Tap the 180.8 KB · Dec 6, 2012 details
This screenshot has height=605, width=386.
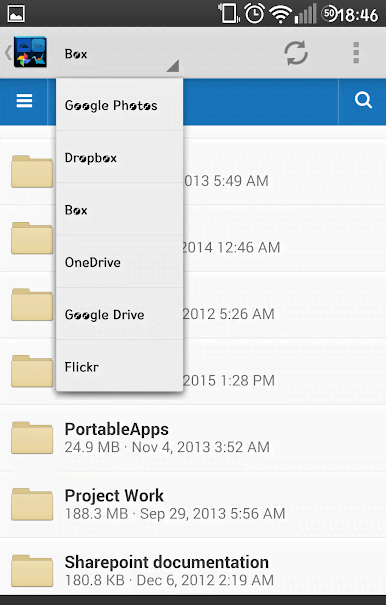coord(169,580)
